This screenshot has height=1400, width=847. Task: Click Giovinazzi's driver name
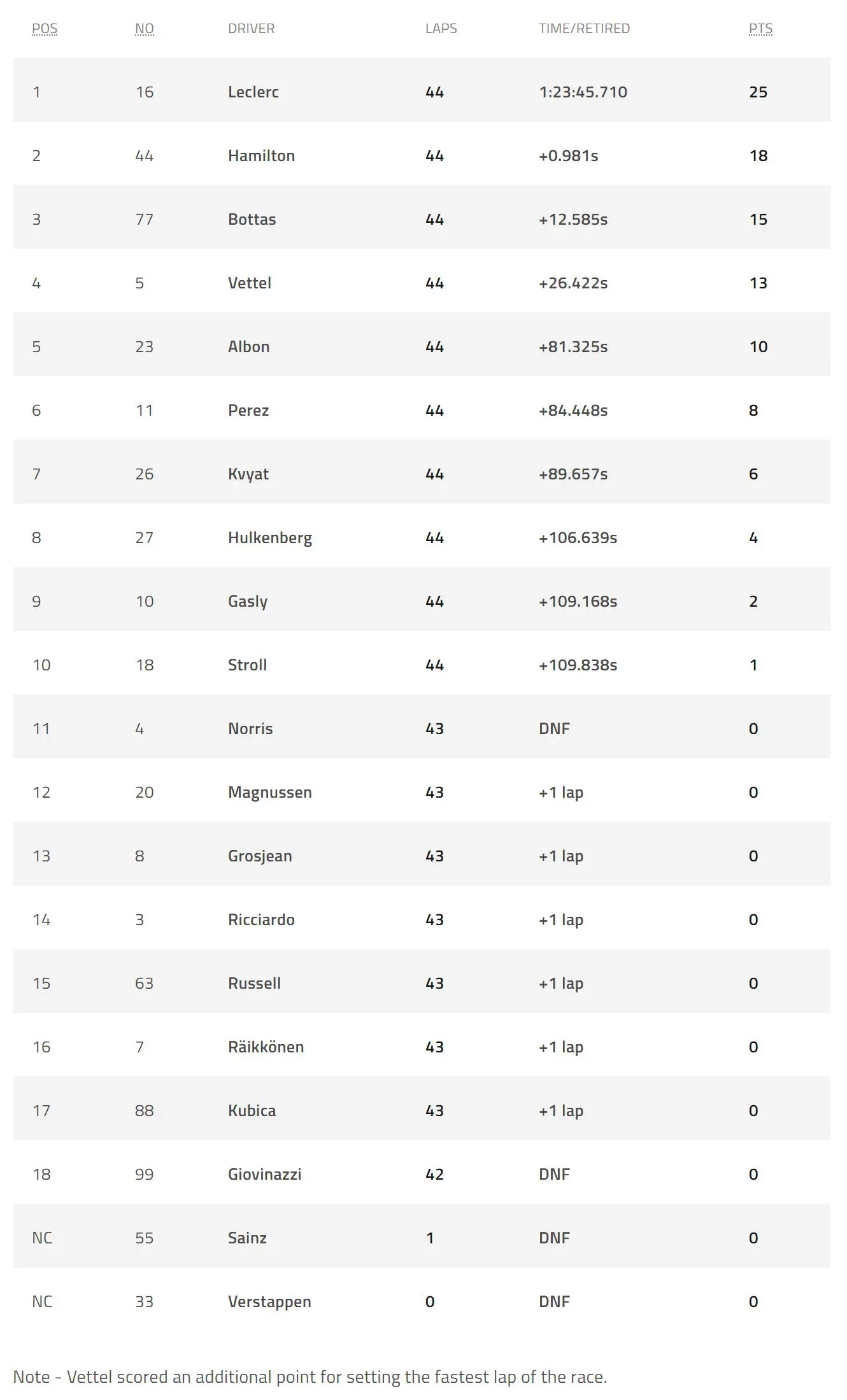[x=264, y=1175]
